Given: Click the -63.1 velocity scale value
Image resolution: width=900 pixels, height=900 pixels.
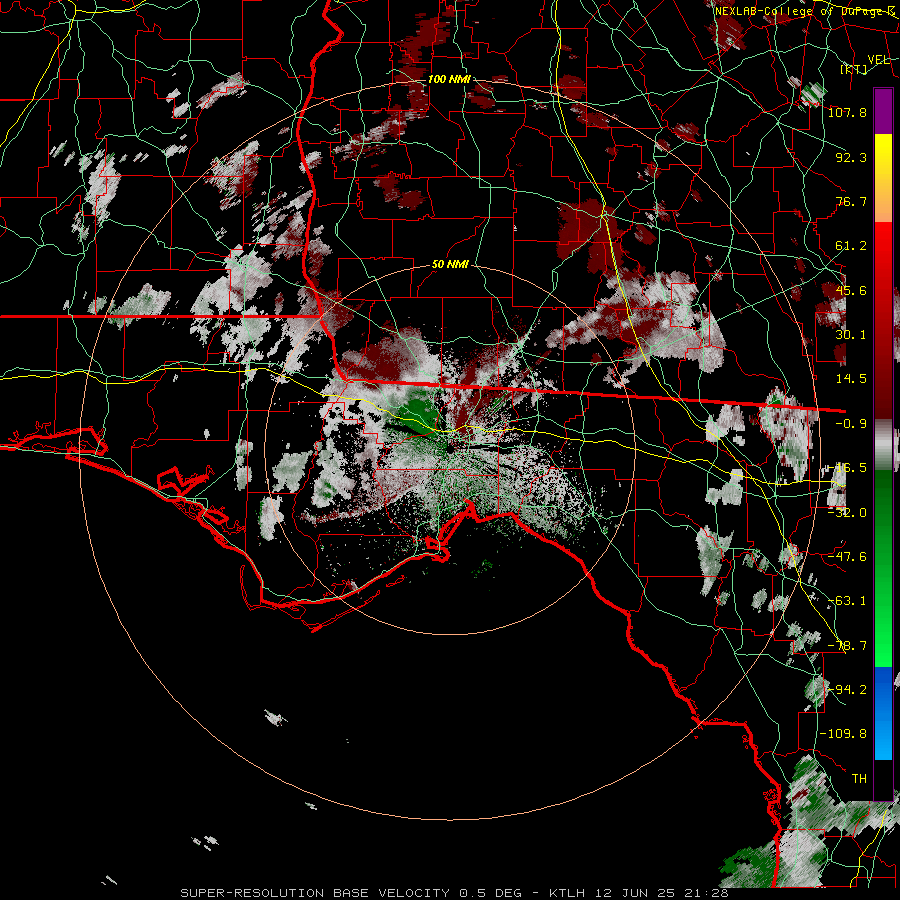Looking at the screenshot, I should pos(847,601).
